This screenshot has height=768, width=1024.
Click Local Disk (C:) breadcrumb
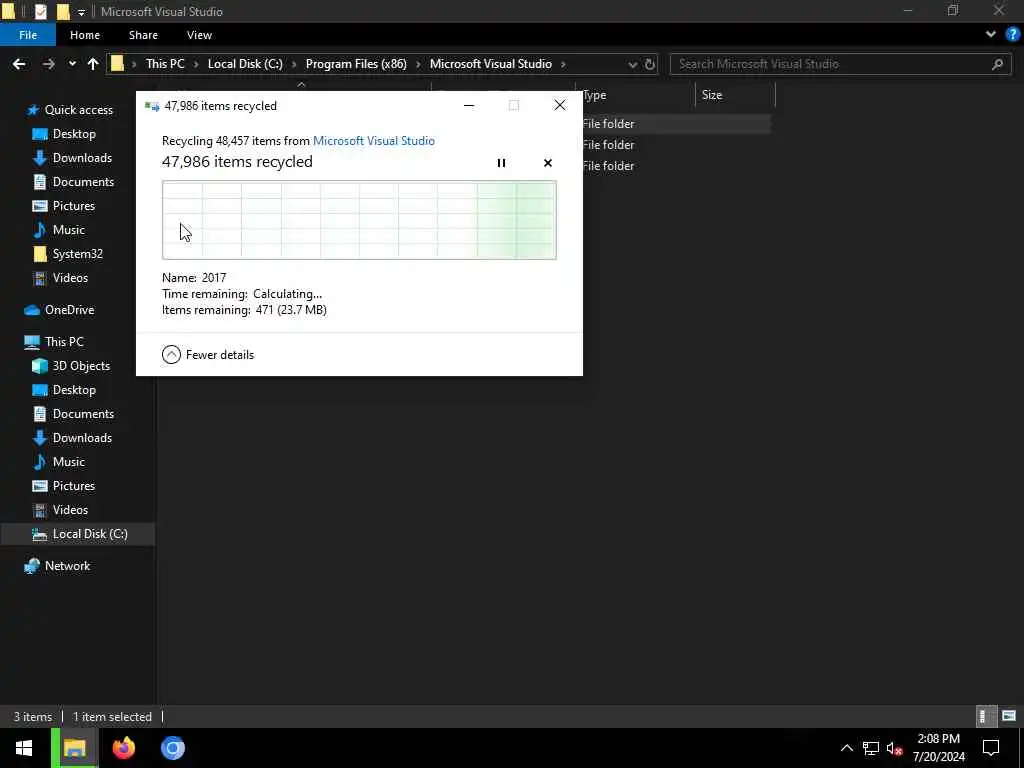pyautogui.click(x=245, y=64)
